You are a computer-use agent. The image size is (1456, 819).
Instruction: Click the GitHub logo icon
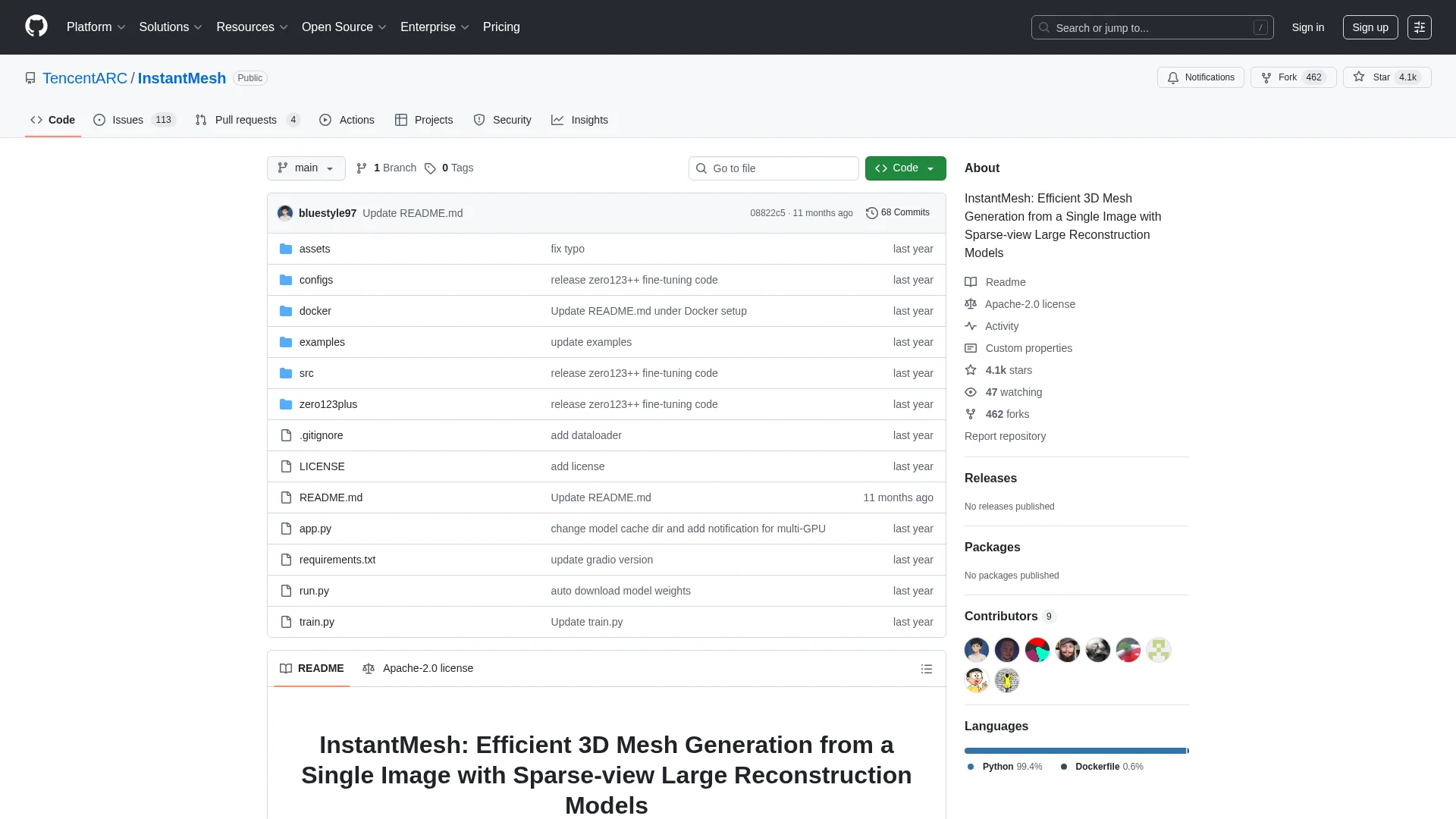pyautogui.click(x=36, y=27)
